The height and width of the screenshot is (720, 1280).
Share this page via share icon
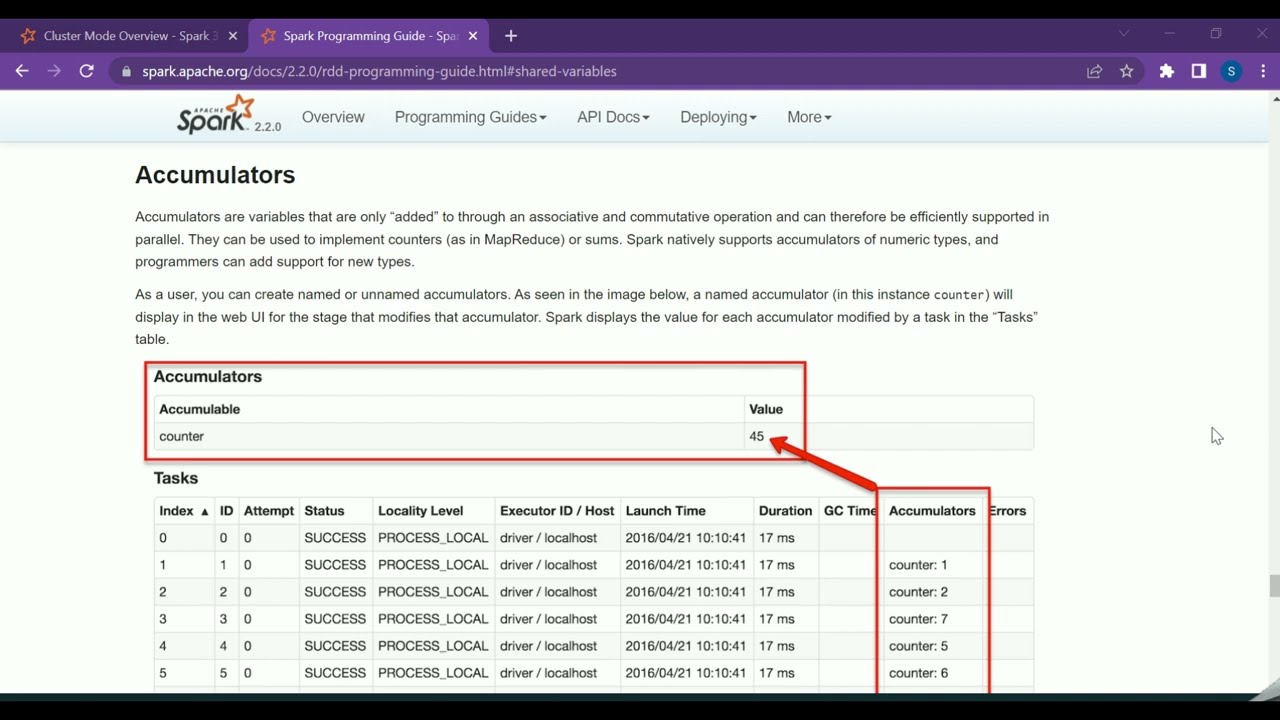pos(1095,71)
